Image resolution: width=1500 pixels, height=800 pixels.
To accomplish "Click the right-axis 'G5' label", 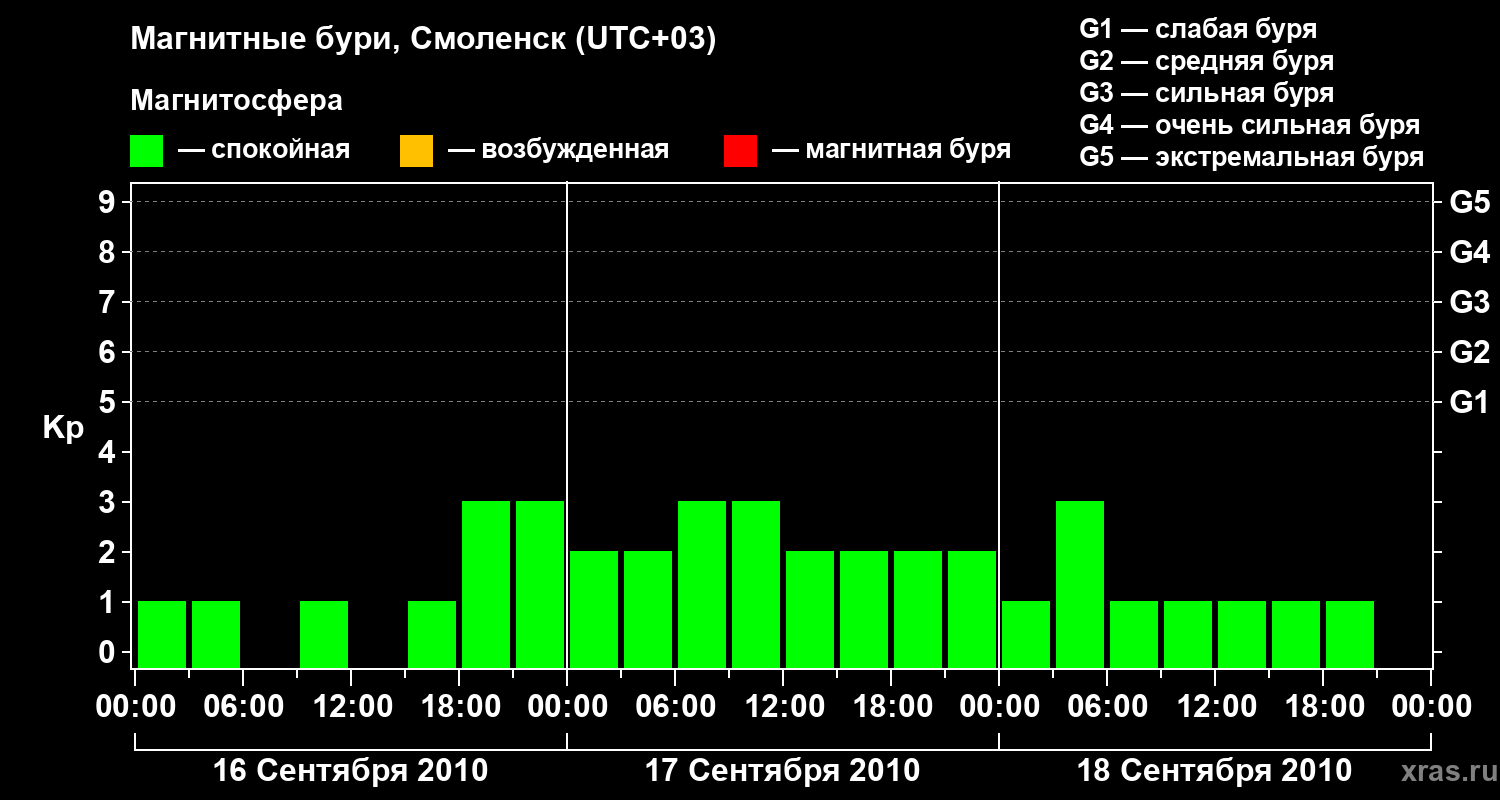I will [1469, 203].
